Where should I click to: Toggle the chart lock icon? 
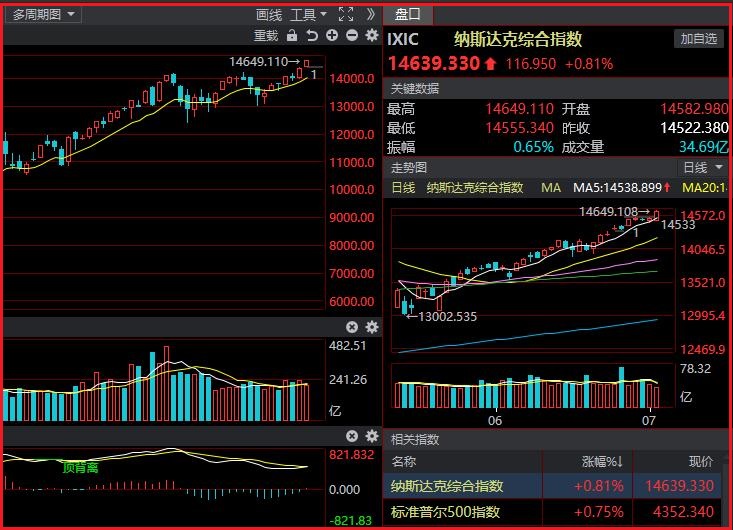click(x=292, y=36)
